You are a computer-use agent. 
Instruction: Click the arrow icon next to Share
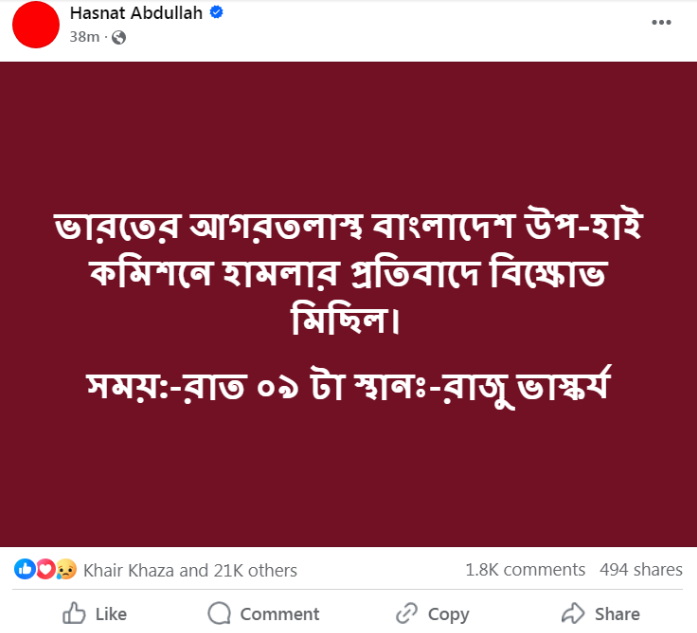click(x=573, y=613)
